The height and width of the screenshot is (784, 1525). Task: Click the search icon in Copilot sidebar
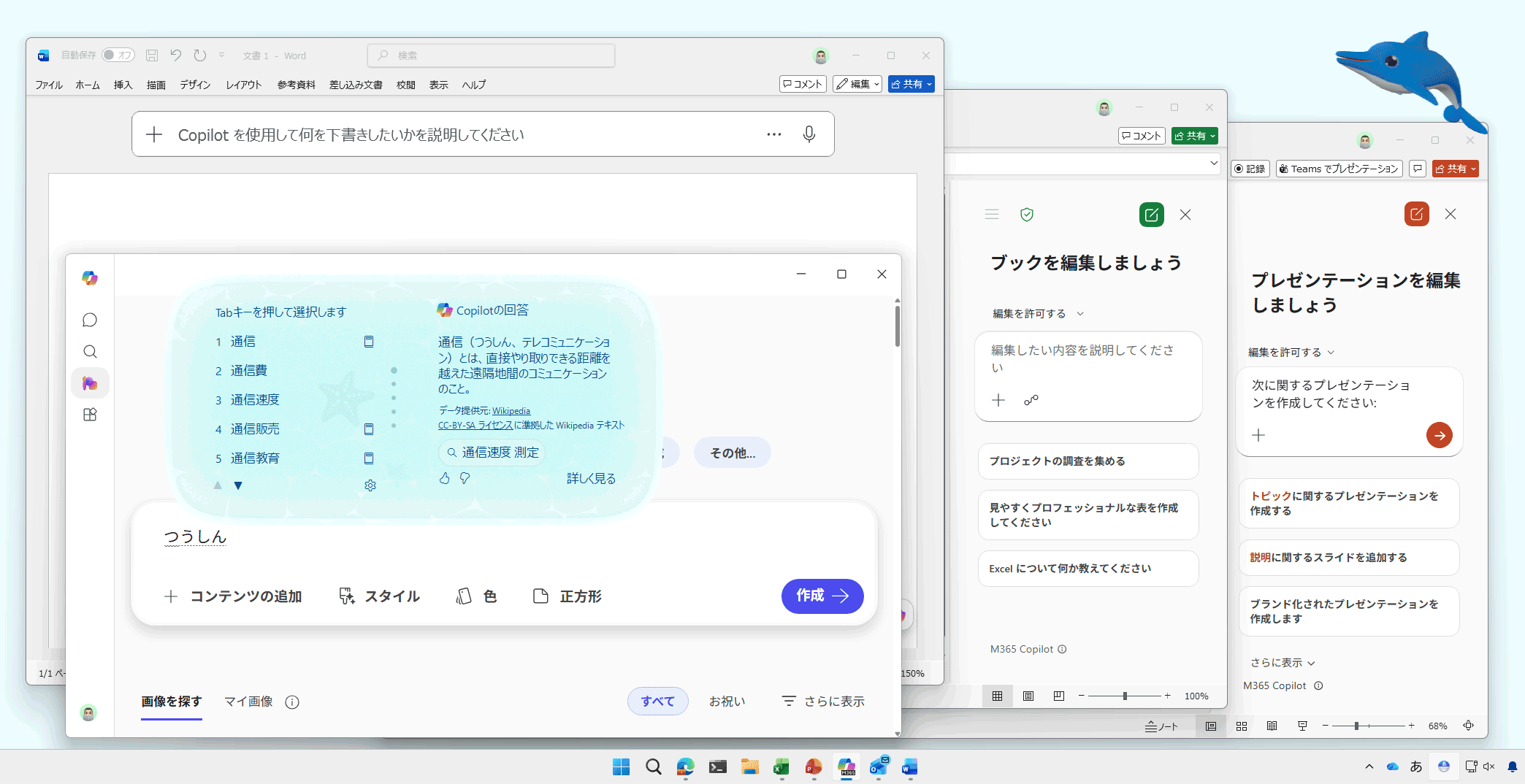(90, 352)
